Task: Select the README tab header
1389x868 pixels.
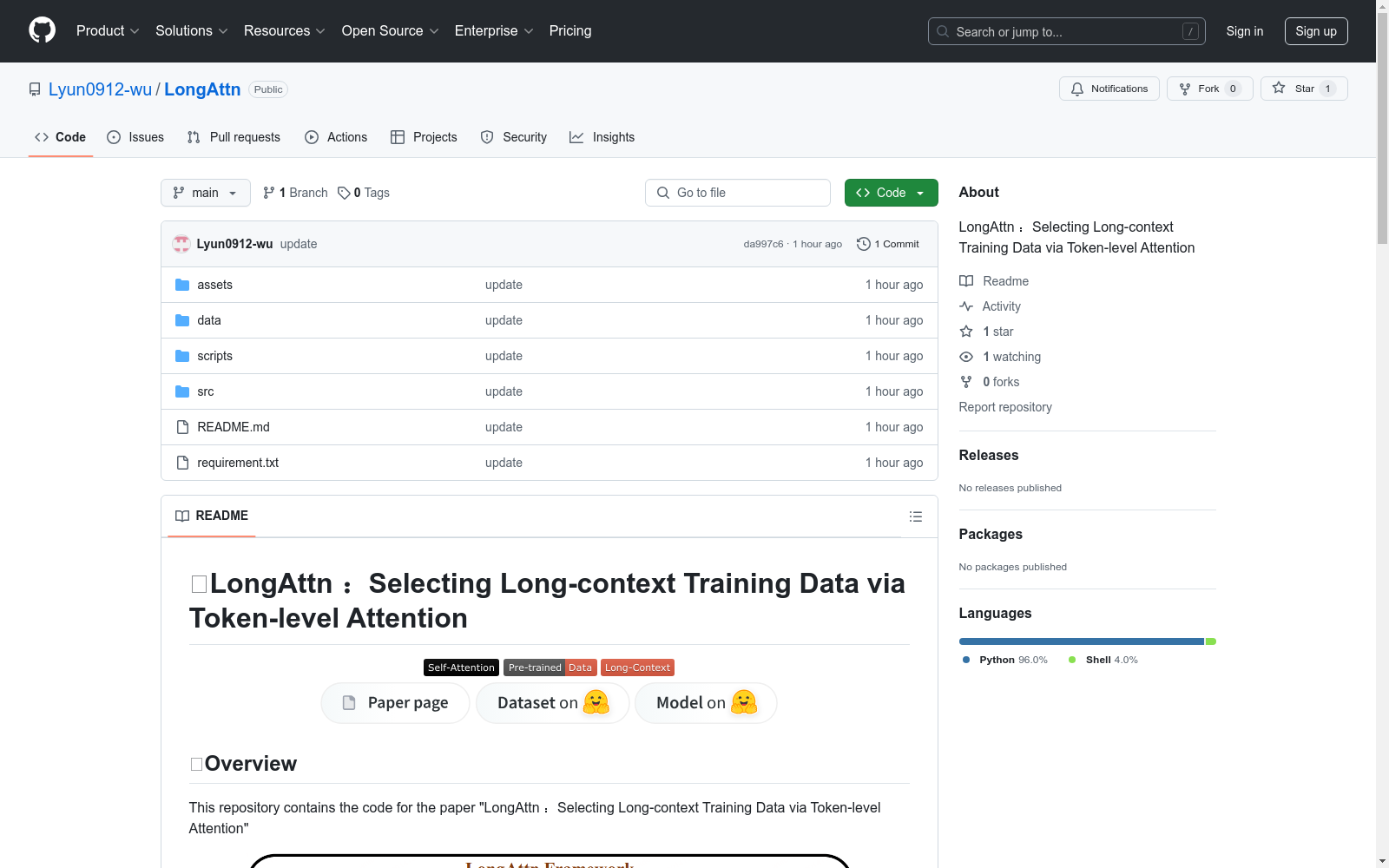Action: (212, 516)
